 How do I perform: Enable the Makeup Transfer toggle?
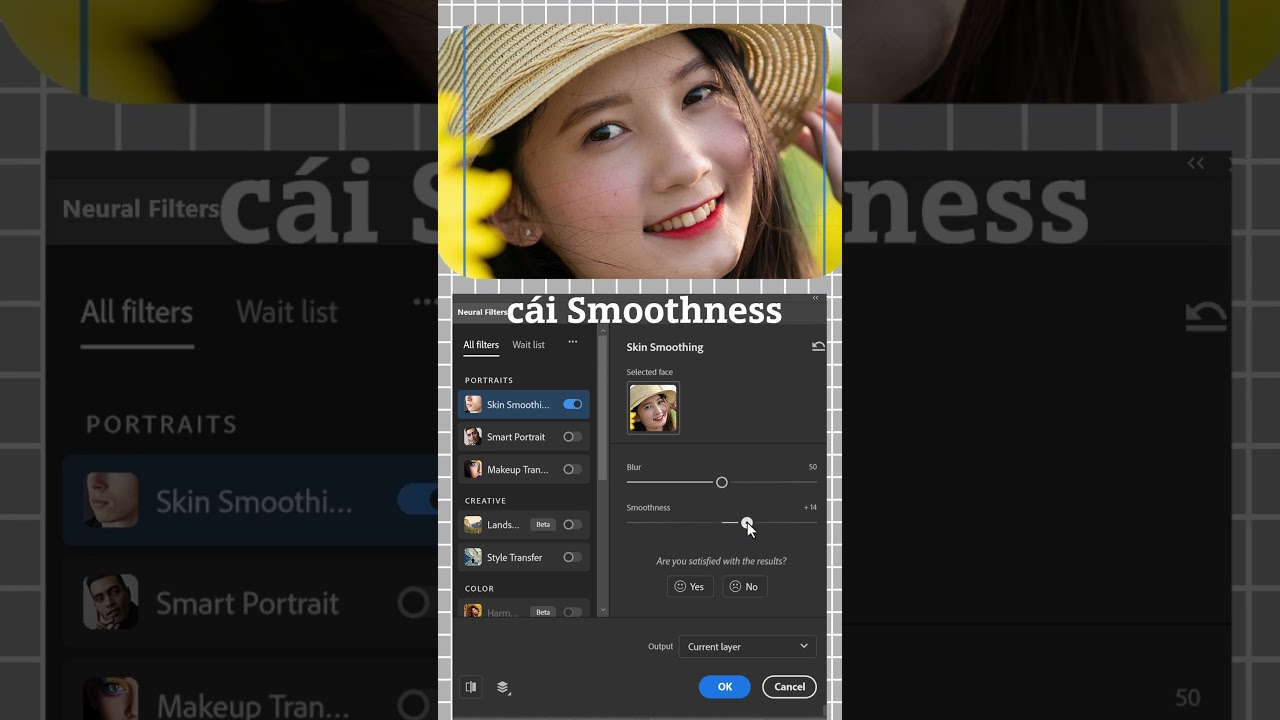(x=572, y=469)
